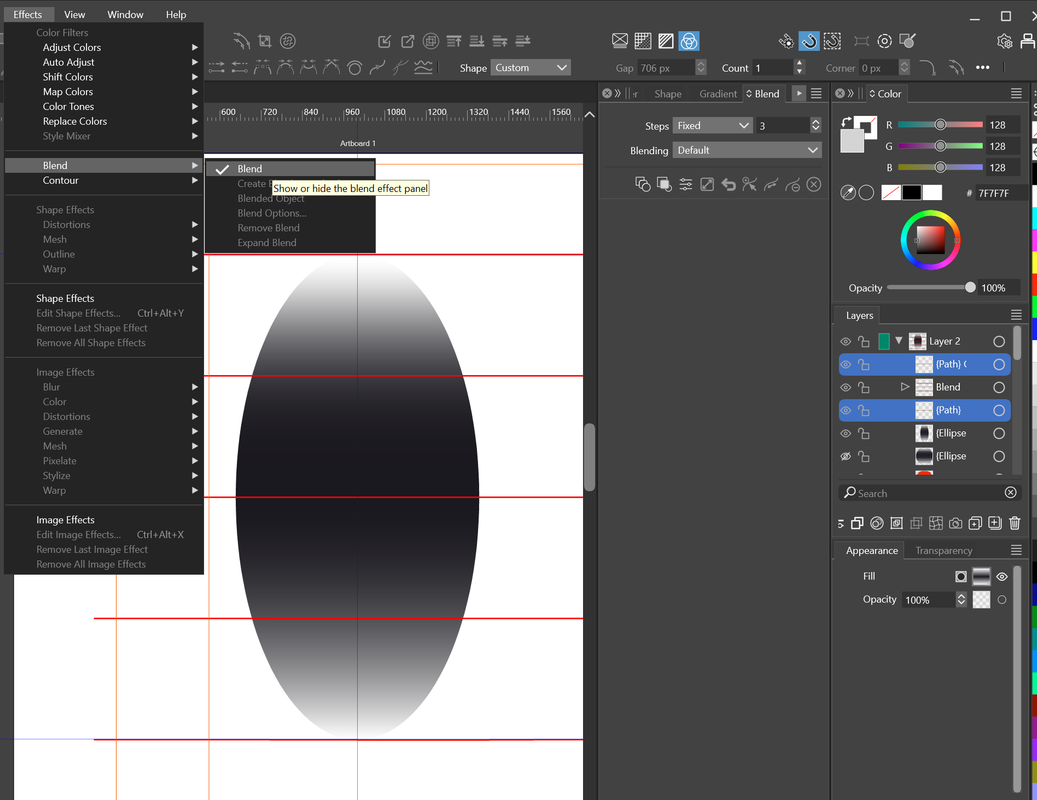Click the red channel R slider handle
The image size is (1037, 800).
click(940, 125)
